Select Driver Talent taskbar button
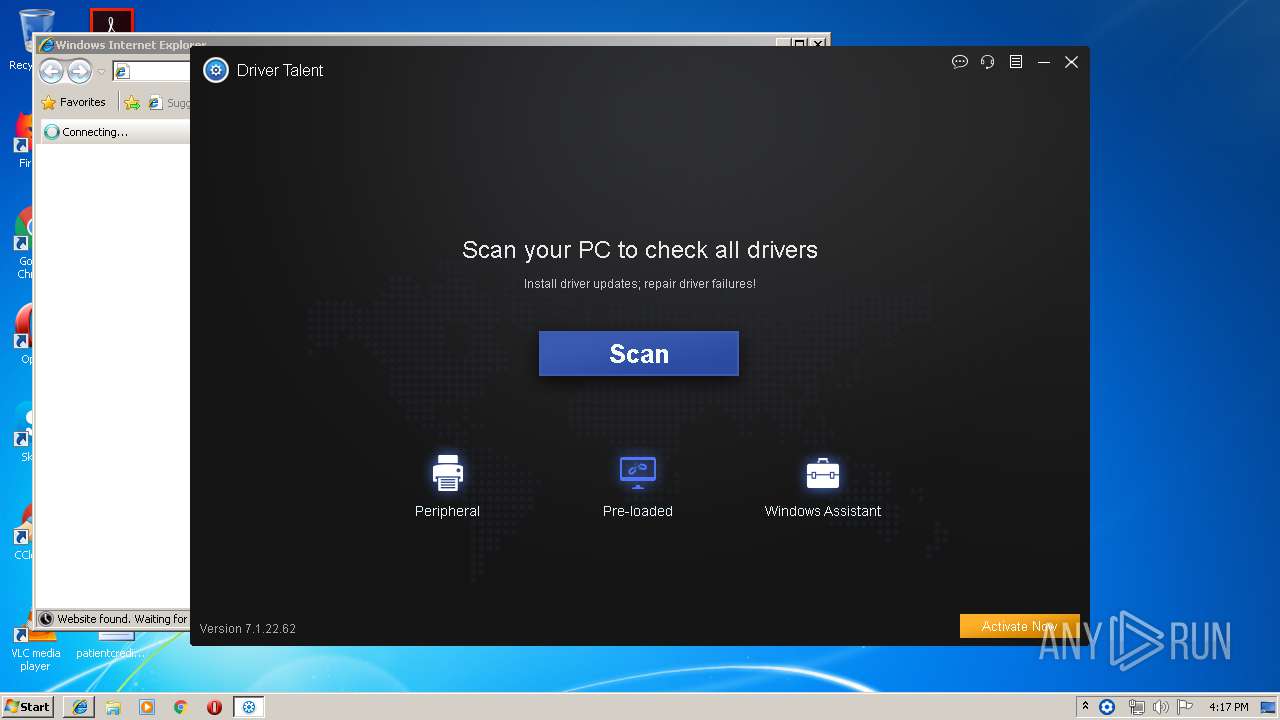The height and width of the screenshot is (720, 1280). tap(248, 707)
